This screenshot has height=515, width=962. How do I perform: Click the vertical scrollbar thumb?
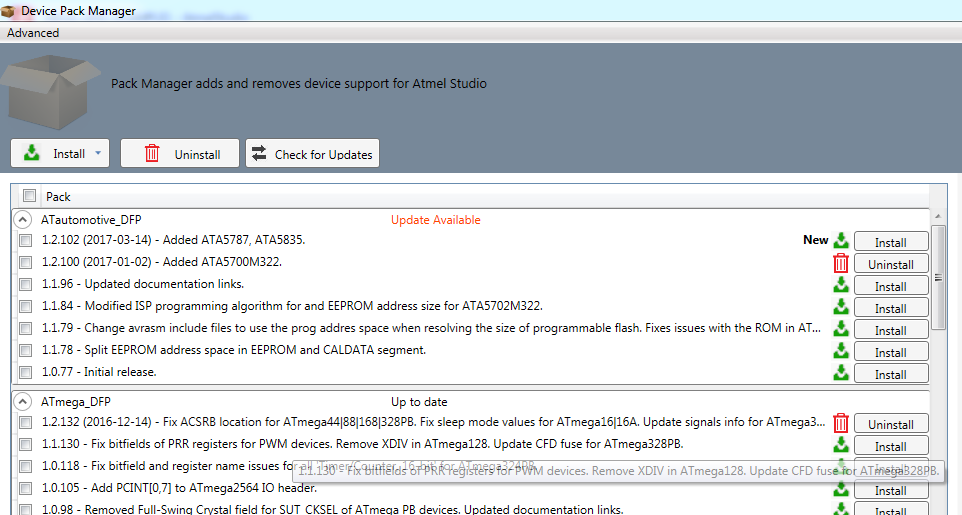click(x=938, y=277)
